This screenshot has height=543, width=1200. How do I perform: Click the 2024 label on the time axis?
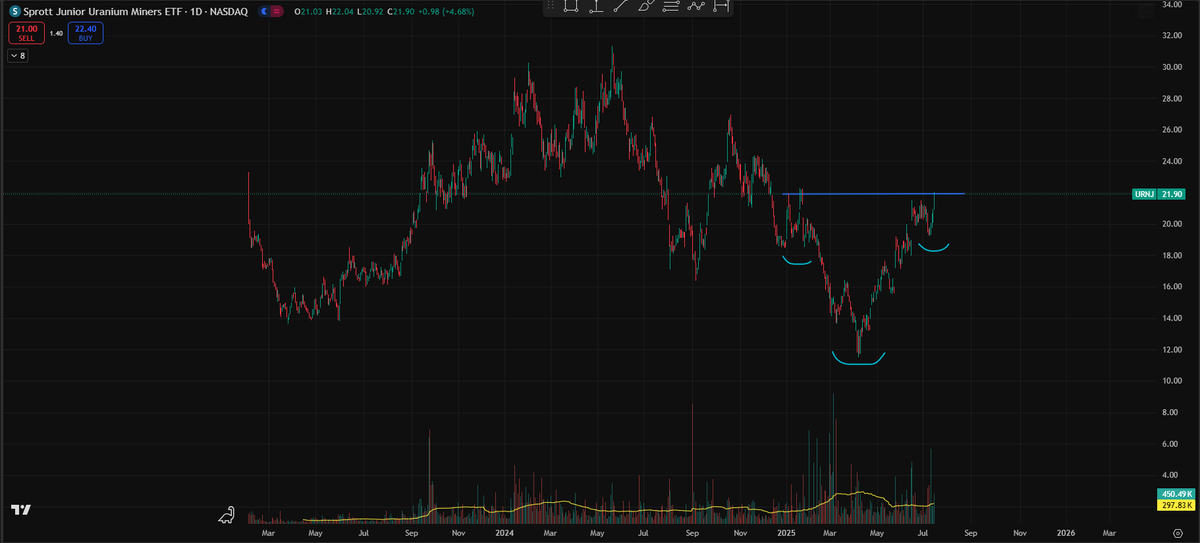(x=504, y=533)
